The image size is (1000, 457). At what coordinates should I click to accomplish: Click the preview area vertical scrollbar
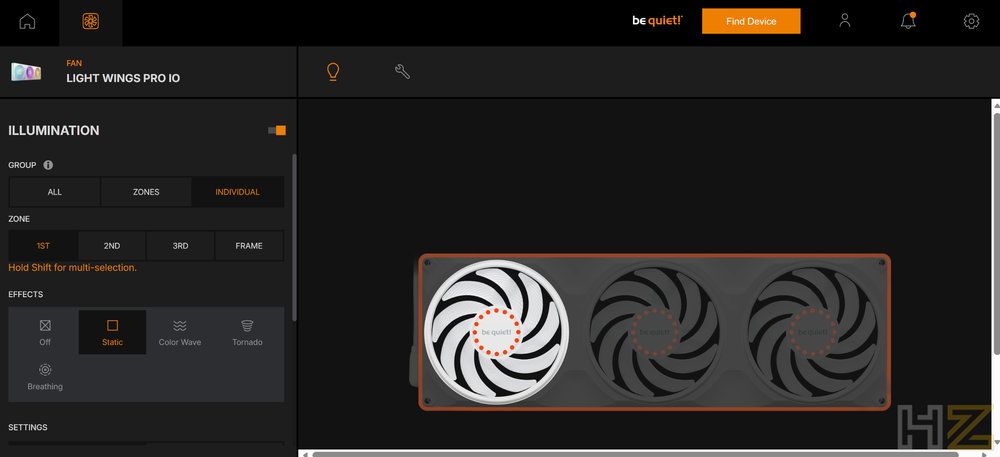(997, 233)
